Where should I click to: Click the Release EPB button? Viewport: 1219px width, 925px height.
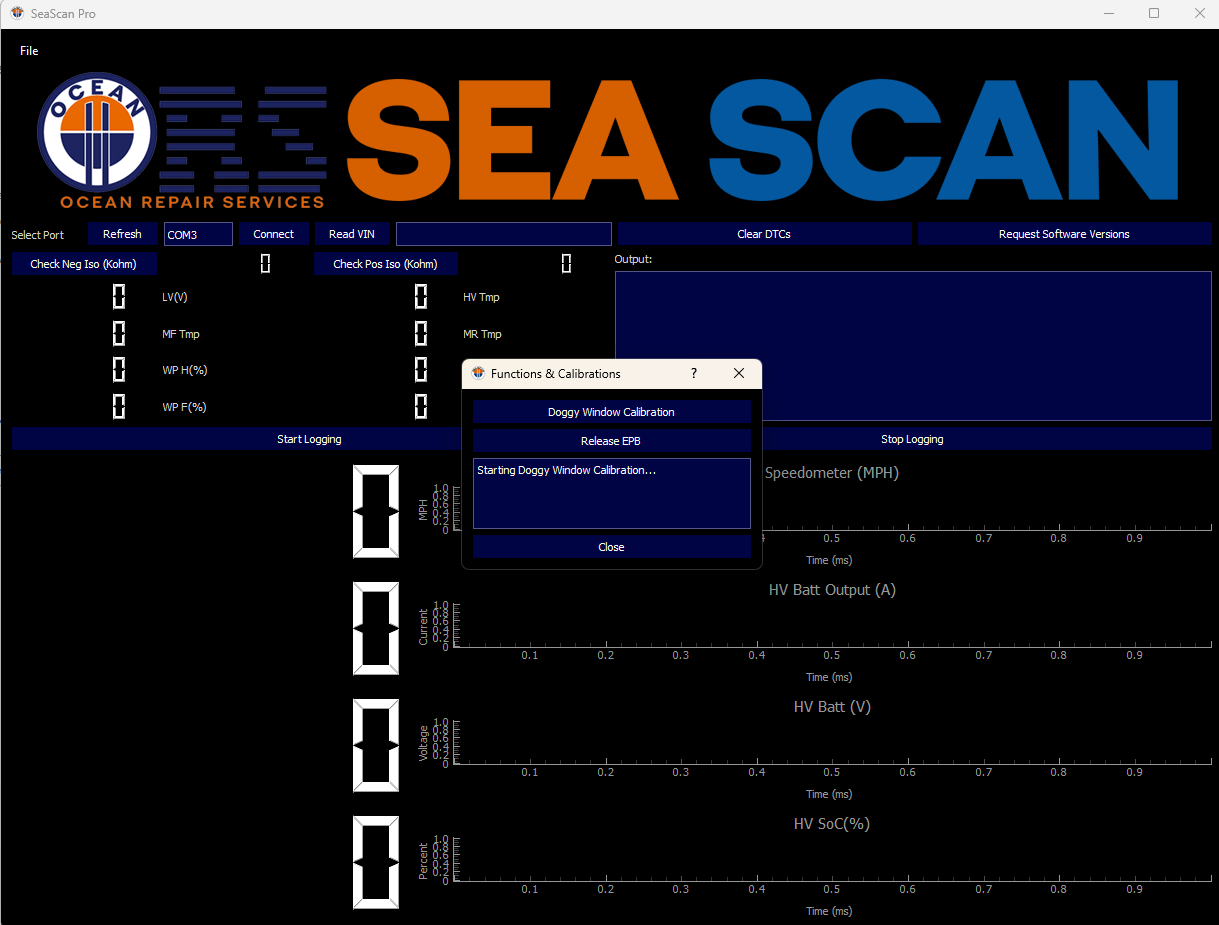pos(611,441)
